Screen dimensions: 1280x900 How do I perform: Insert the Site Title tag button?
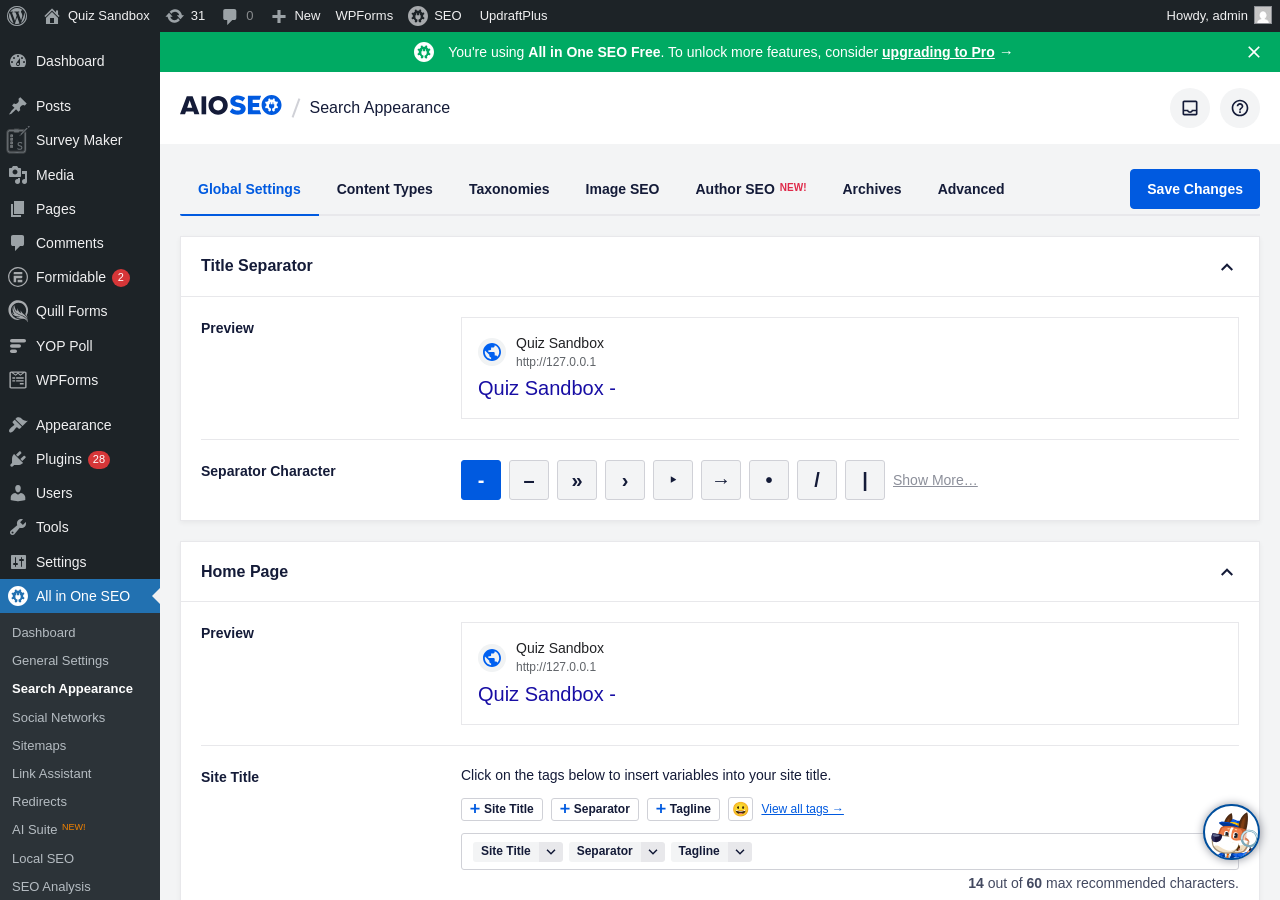tap(502, 809)
